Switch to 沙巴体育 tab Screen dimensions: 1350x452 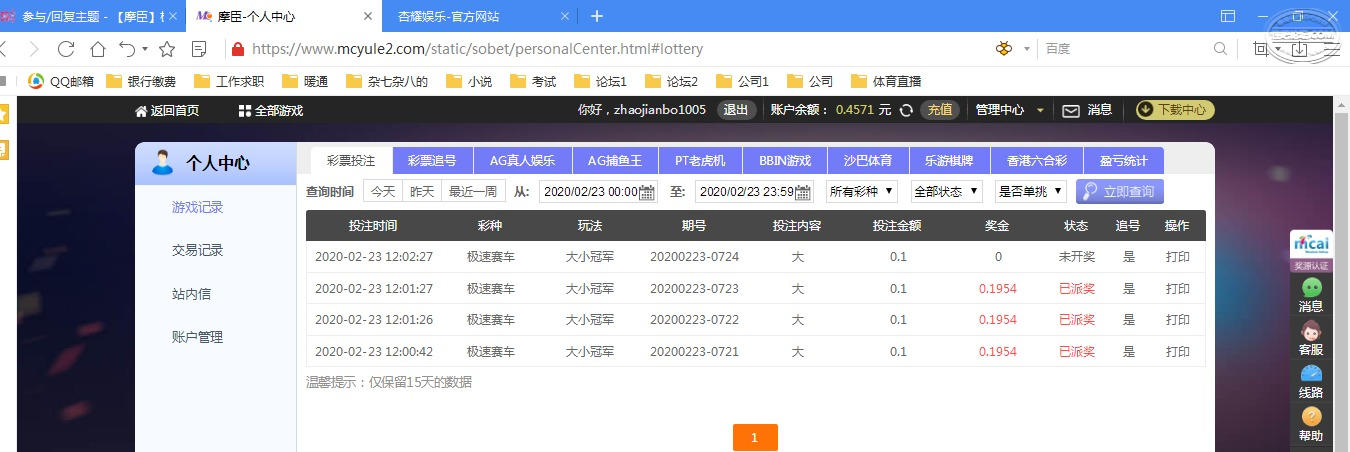point(868,161)
